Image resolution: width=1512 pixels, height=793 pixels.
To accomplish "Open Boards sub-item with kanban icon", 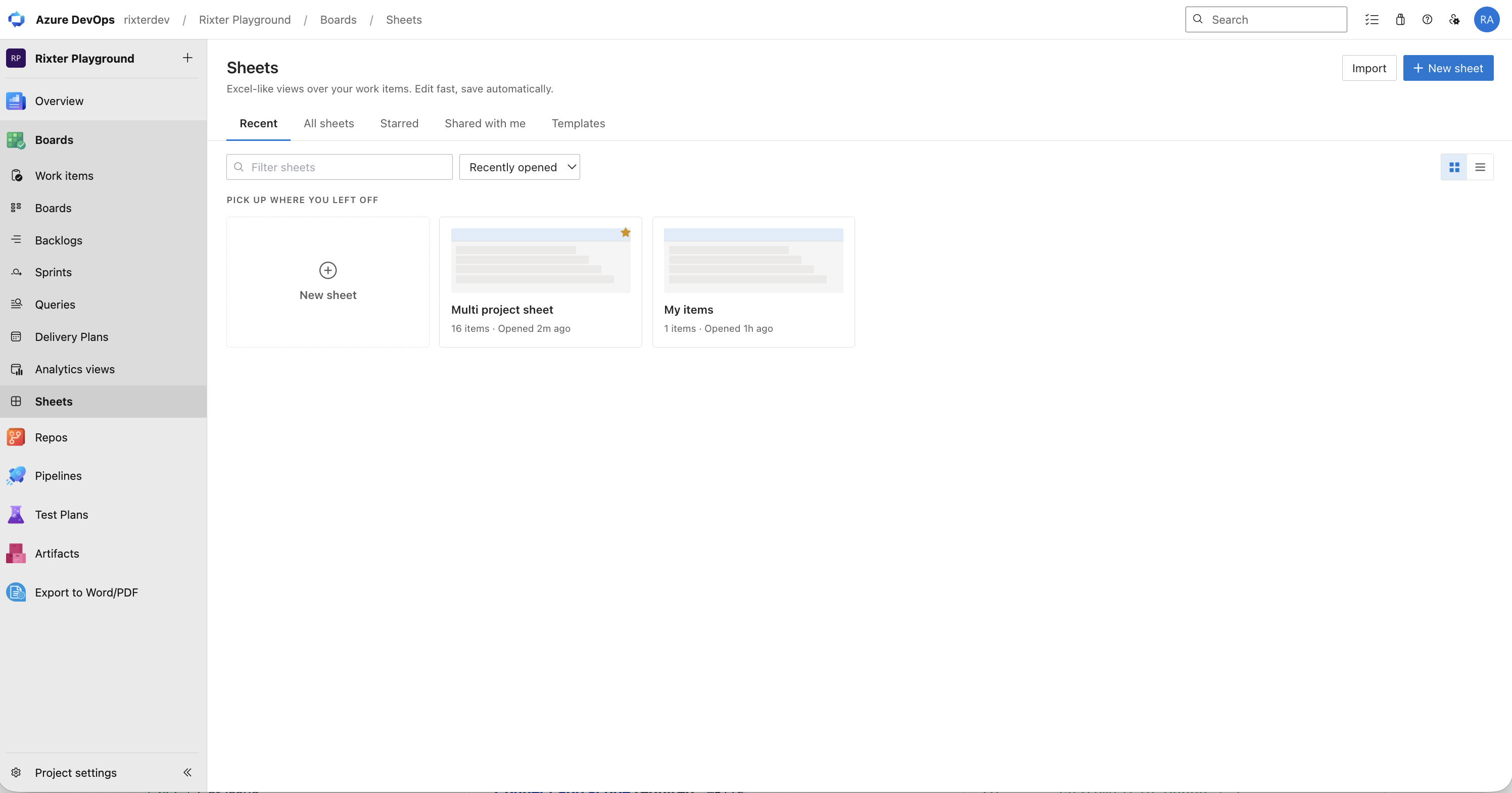I will click(103, 208).
